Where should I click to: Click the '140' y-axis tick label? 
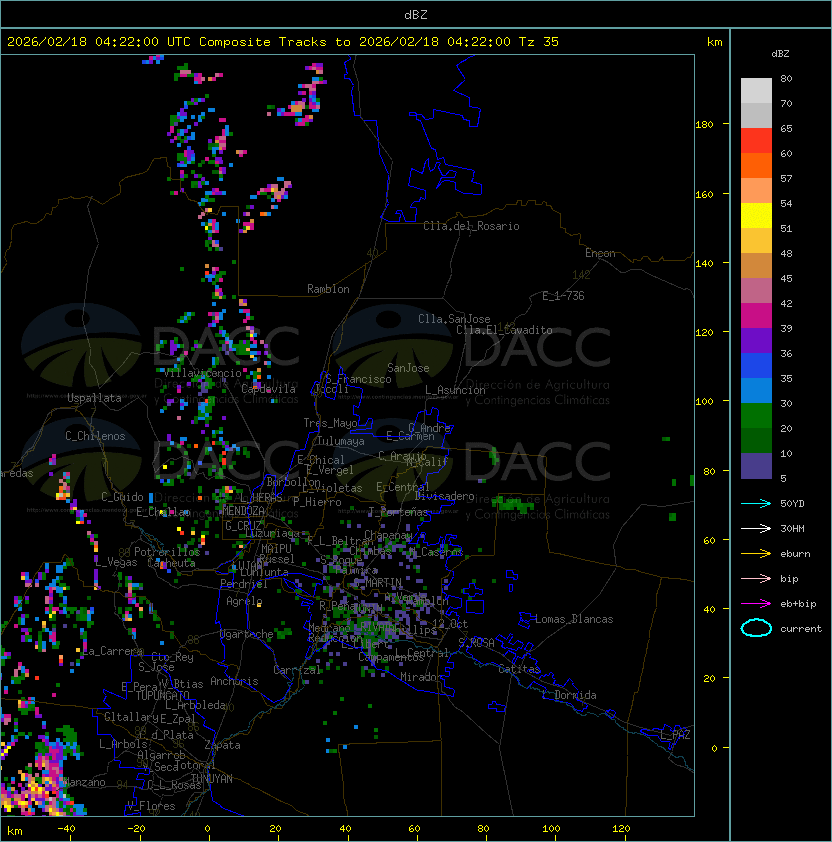click(x=704, y=264)
